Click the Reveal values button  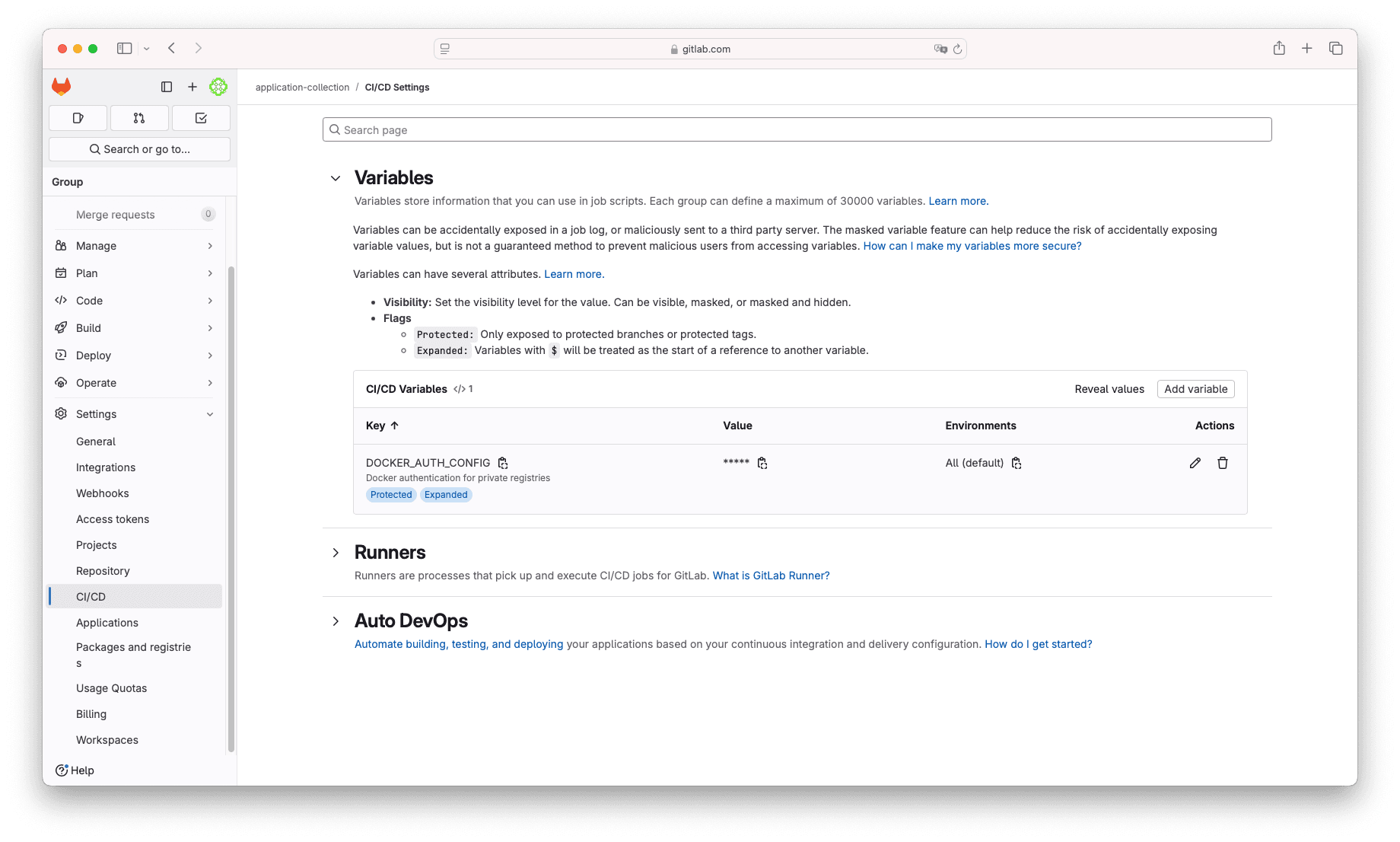(x=1109, y=388)
